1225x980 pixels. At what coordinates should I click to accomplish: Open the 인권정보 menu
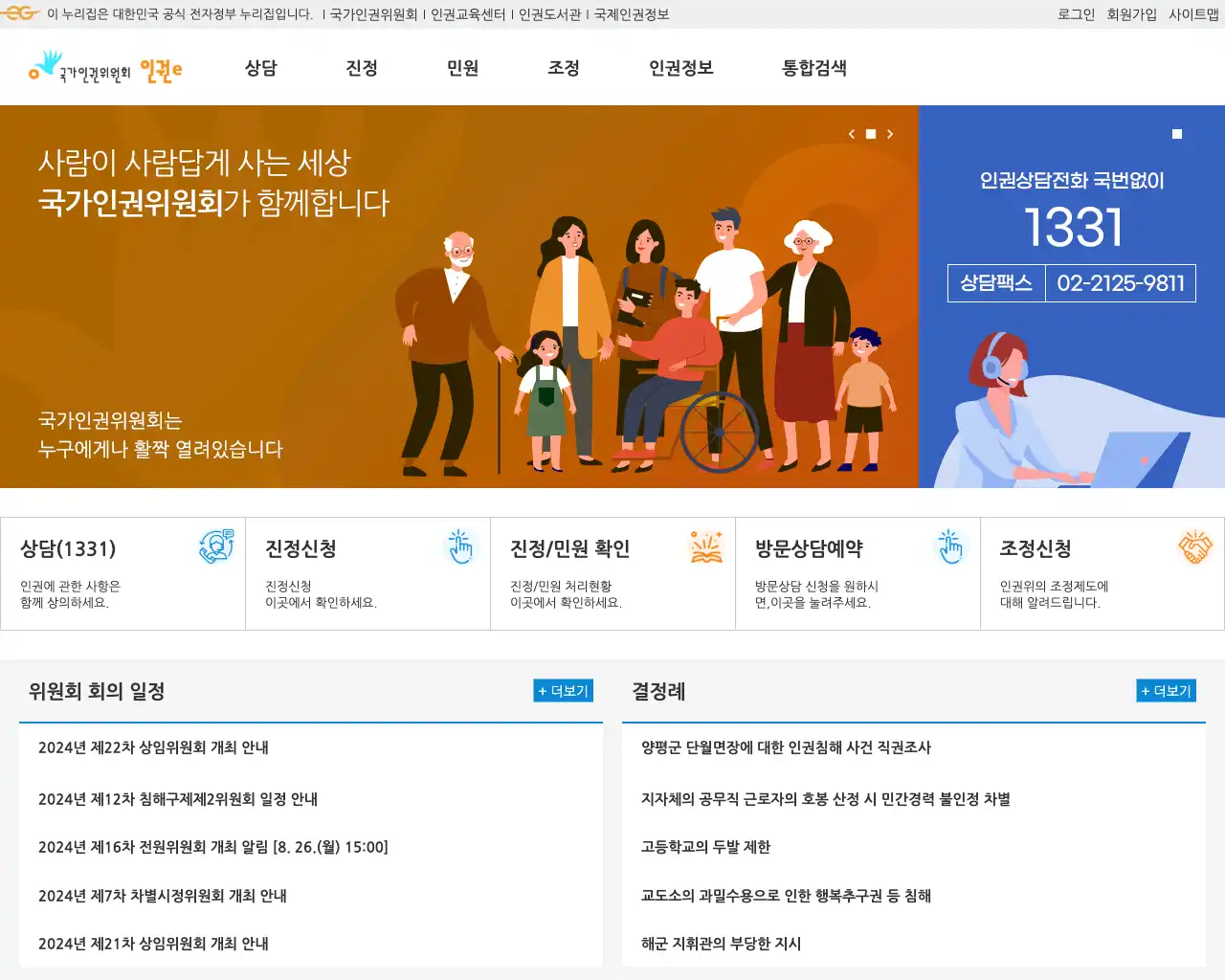pos(679,68)
